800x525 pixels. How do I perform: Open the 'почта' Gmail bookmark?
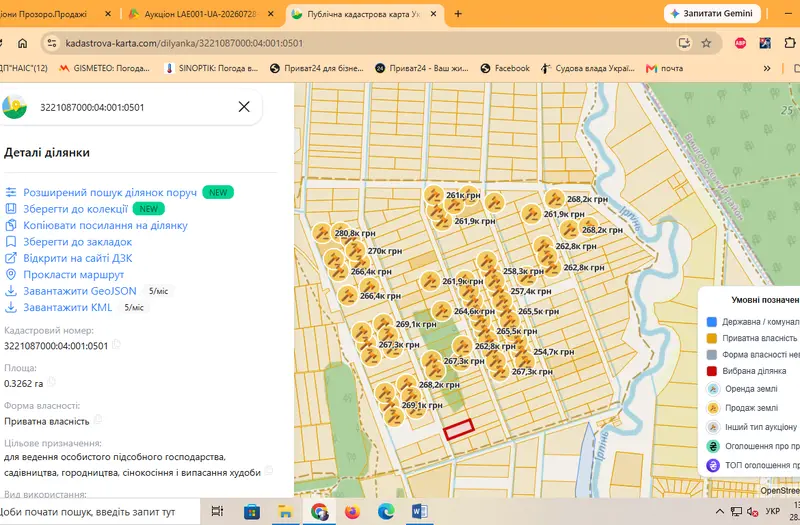tap(664, 68)
